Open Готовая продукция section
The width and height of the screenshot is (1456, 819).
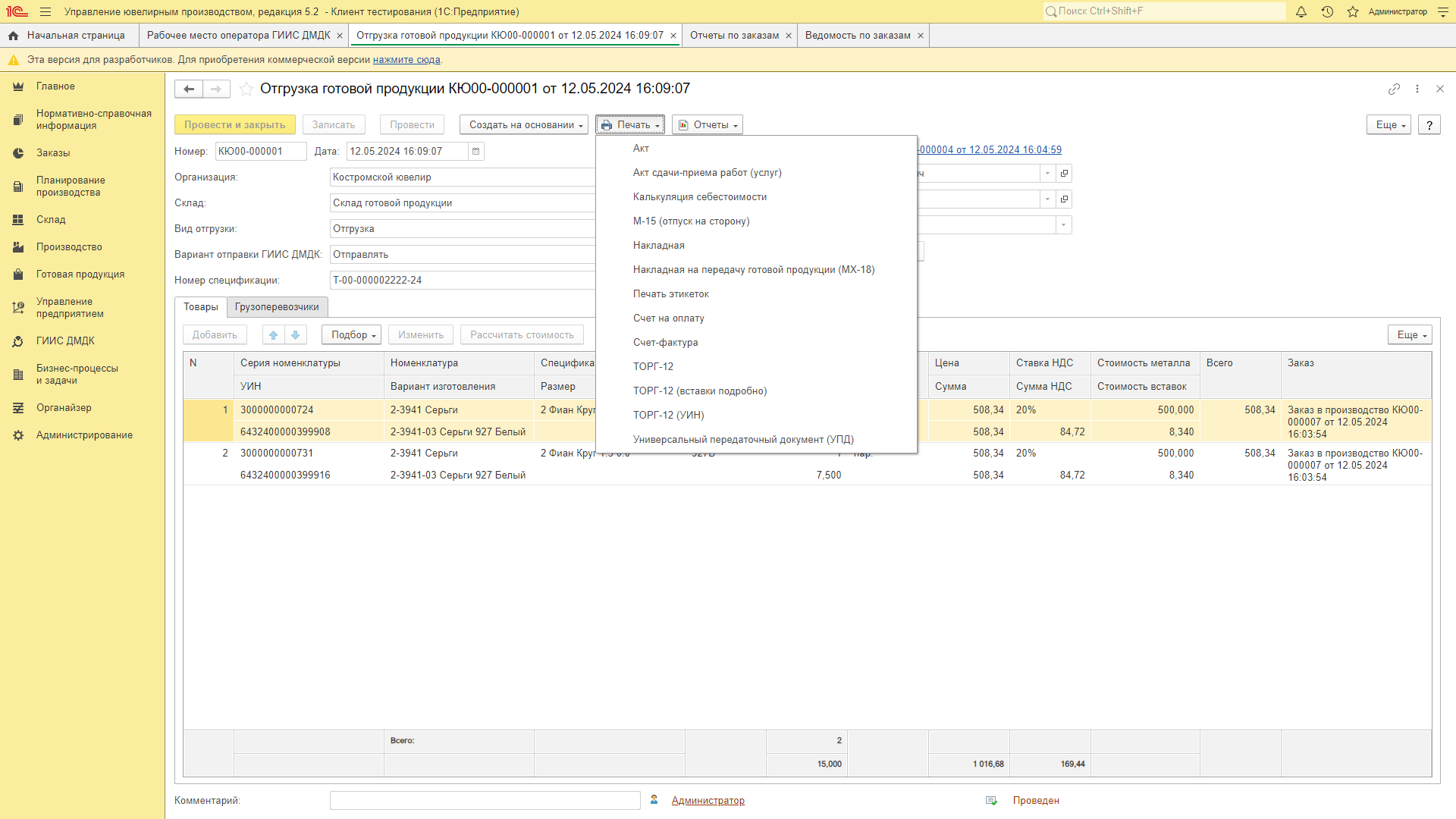pyautogui.click(x=80, y=275)
